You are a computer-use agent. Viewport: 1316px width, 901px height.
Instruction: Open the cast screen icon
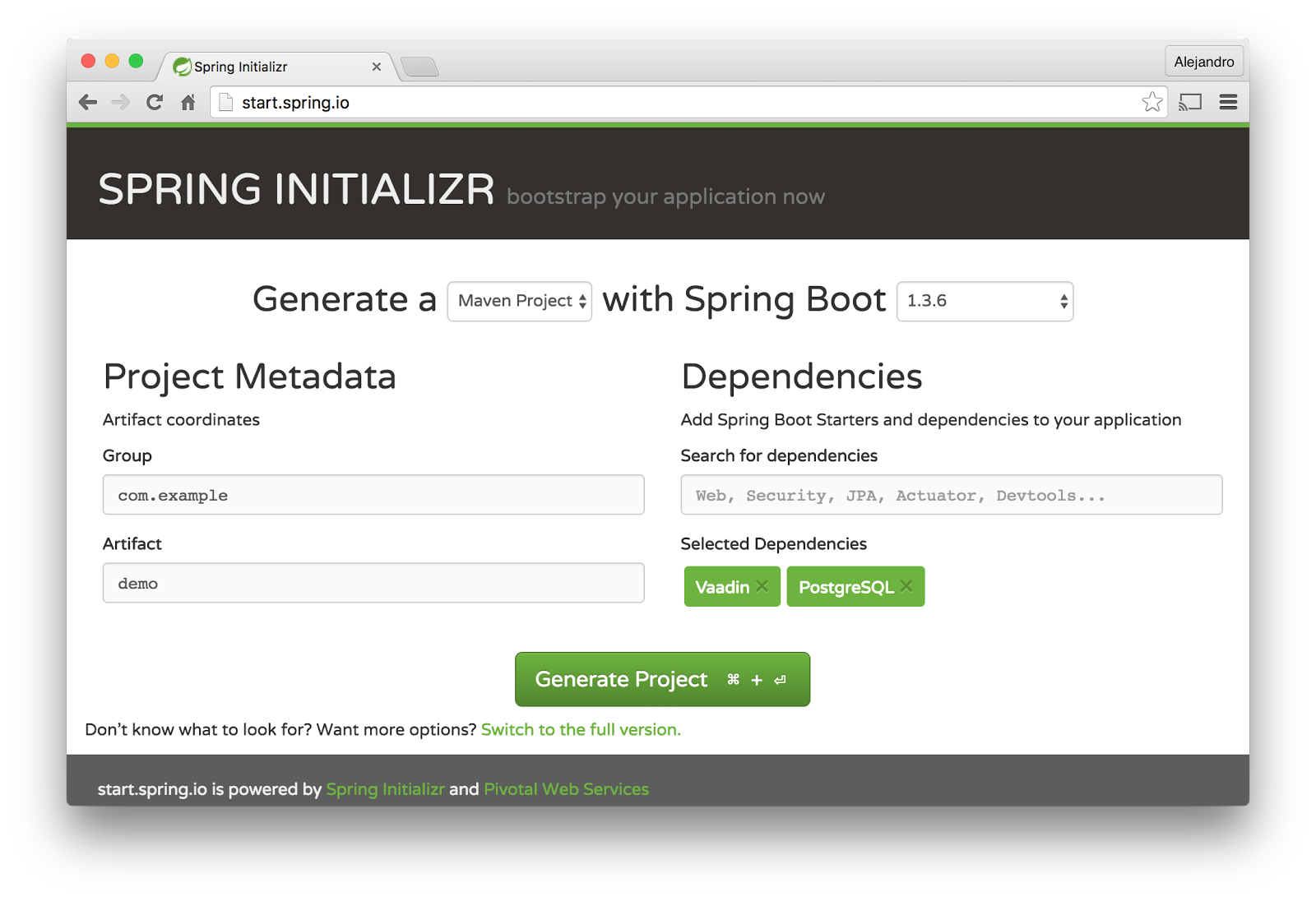point(1190,102)
